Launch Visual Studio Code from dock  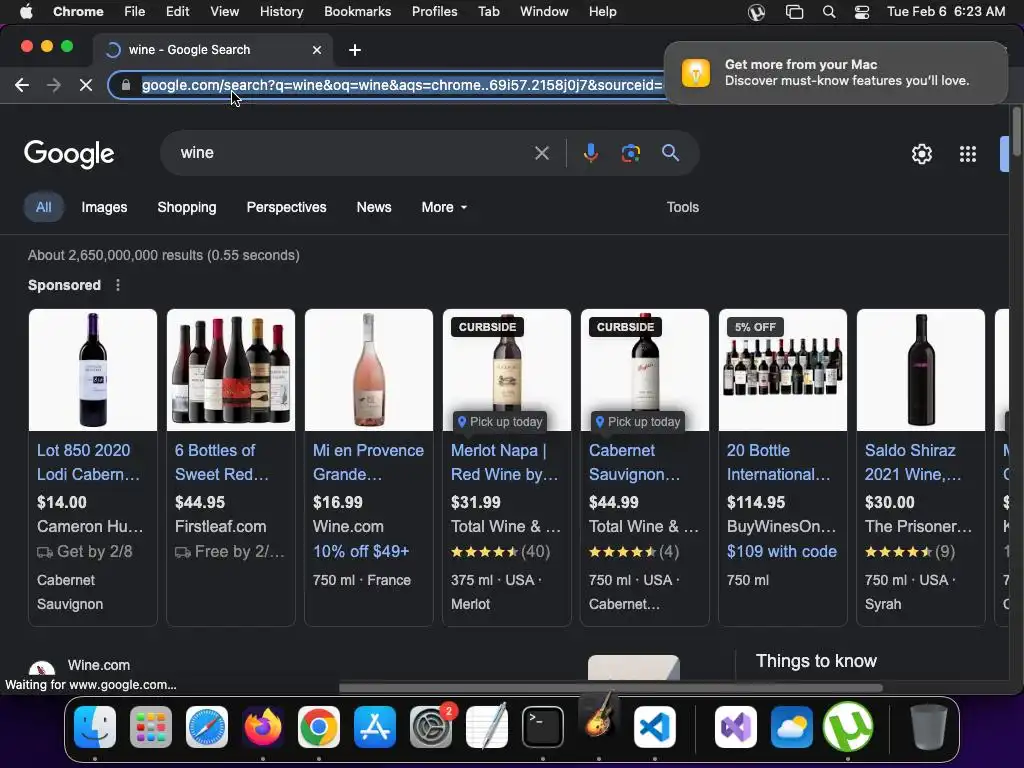click(654, 727)
